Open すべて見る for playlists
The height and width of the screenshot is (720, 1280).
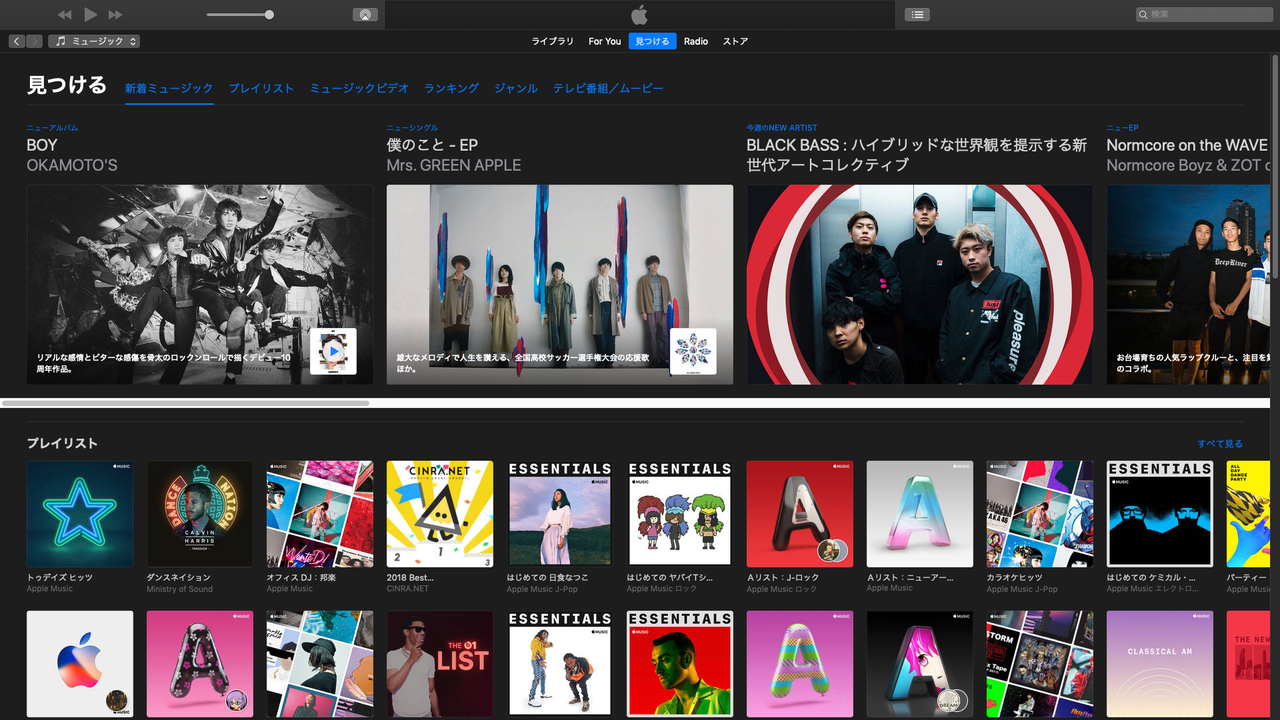click(1220, 443)
